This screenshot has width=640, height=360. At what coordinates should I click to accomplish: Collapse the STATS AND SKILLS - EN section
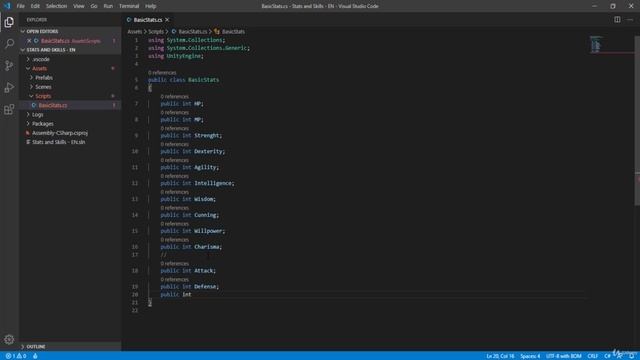[x=23, y=50]
